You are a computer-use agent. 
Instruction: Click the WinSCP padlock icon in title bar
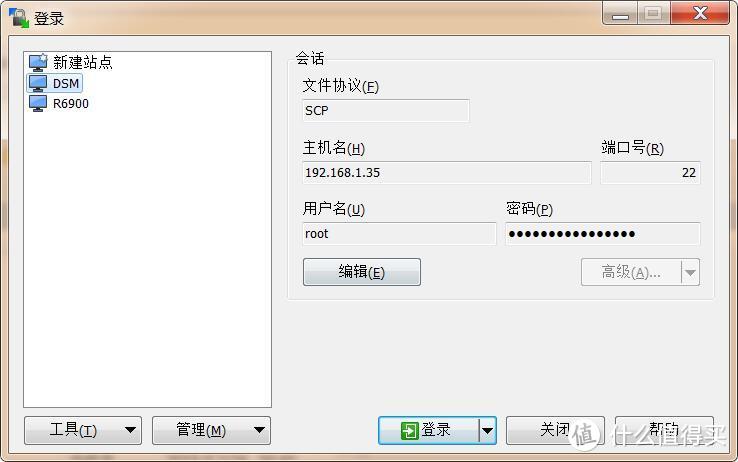click(18, 18)
